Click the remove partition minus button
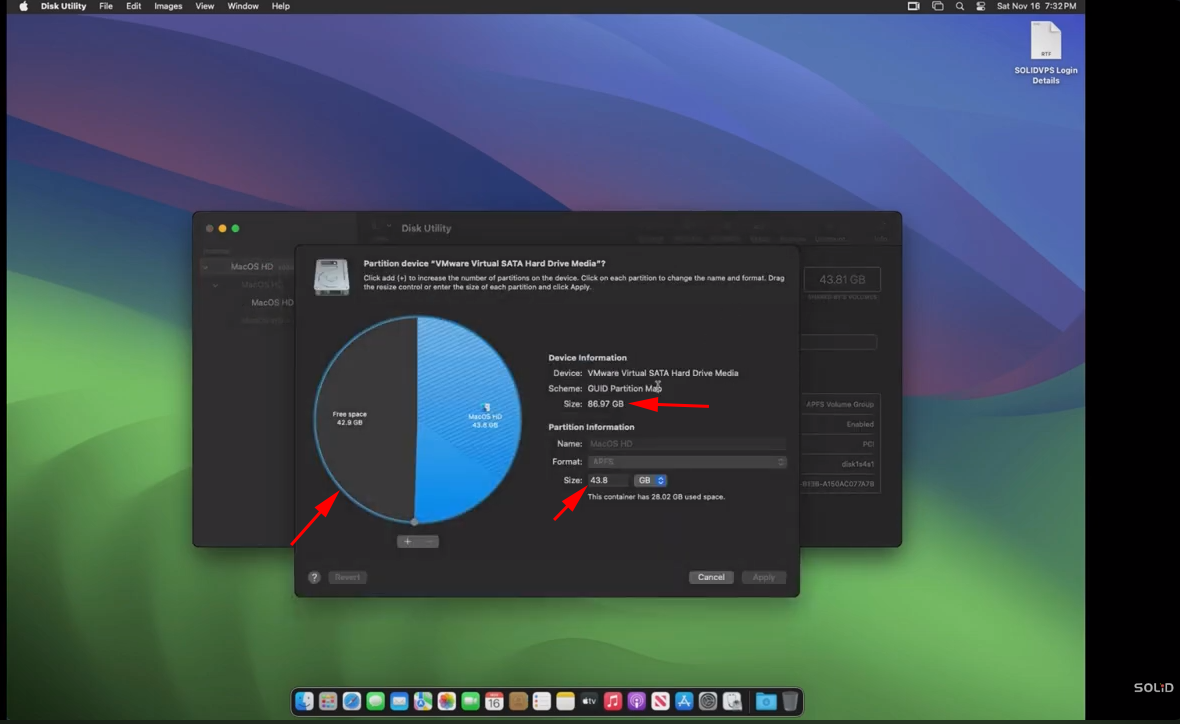 (x=428, y=541)
